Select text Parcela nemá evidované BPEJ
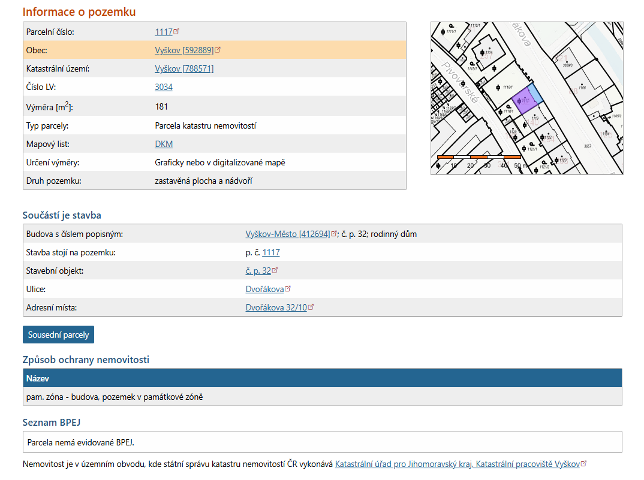The width and height of the screenshot is (644, 480). [x=81, y=443]
